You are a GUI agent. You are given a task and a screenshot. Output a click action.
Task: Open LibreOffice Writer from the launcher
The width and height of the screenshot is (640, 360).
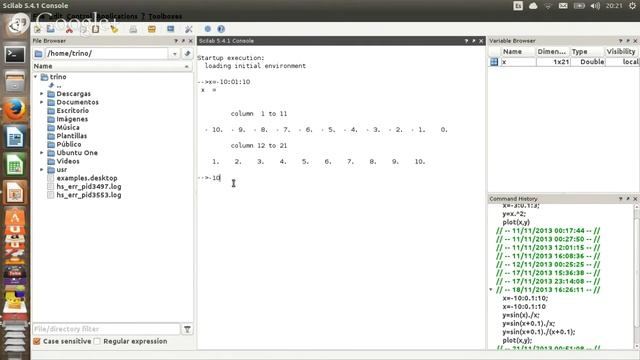coord(15,137)
